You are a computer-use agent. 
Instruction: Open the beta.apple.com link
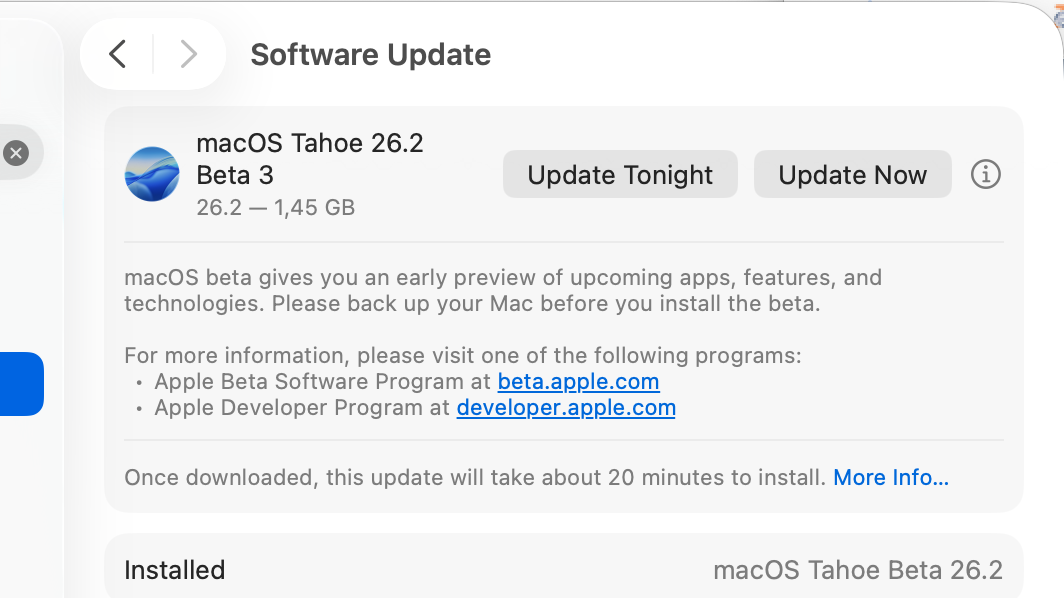point(578,381)
